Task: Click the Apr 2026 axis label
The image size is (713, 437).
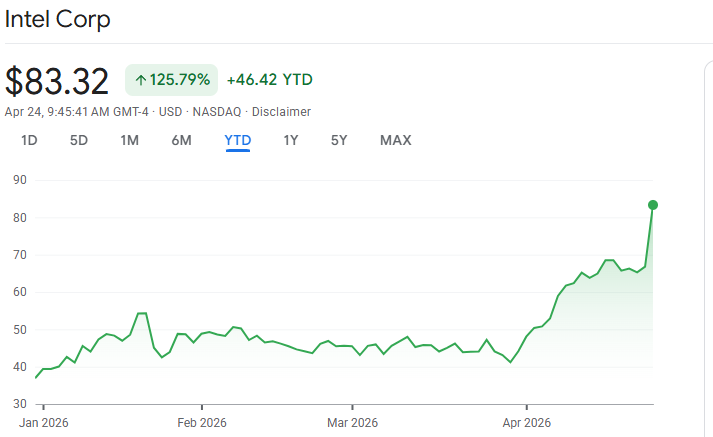Action: 527,423
